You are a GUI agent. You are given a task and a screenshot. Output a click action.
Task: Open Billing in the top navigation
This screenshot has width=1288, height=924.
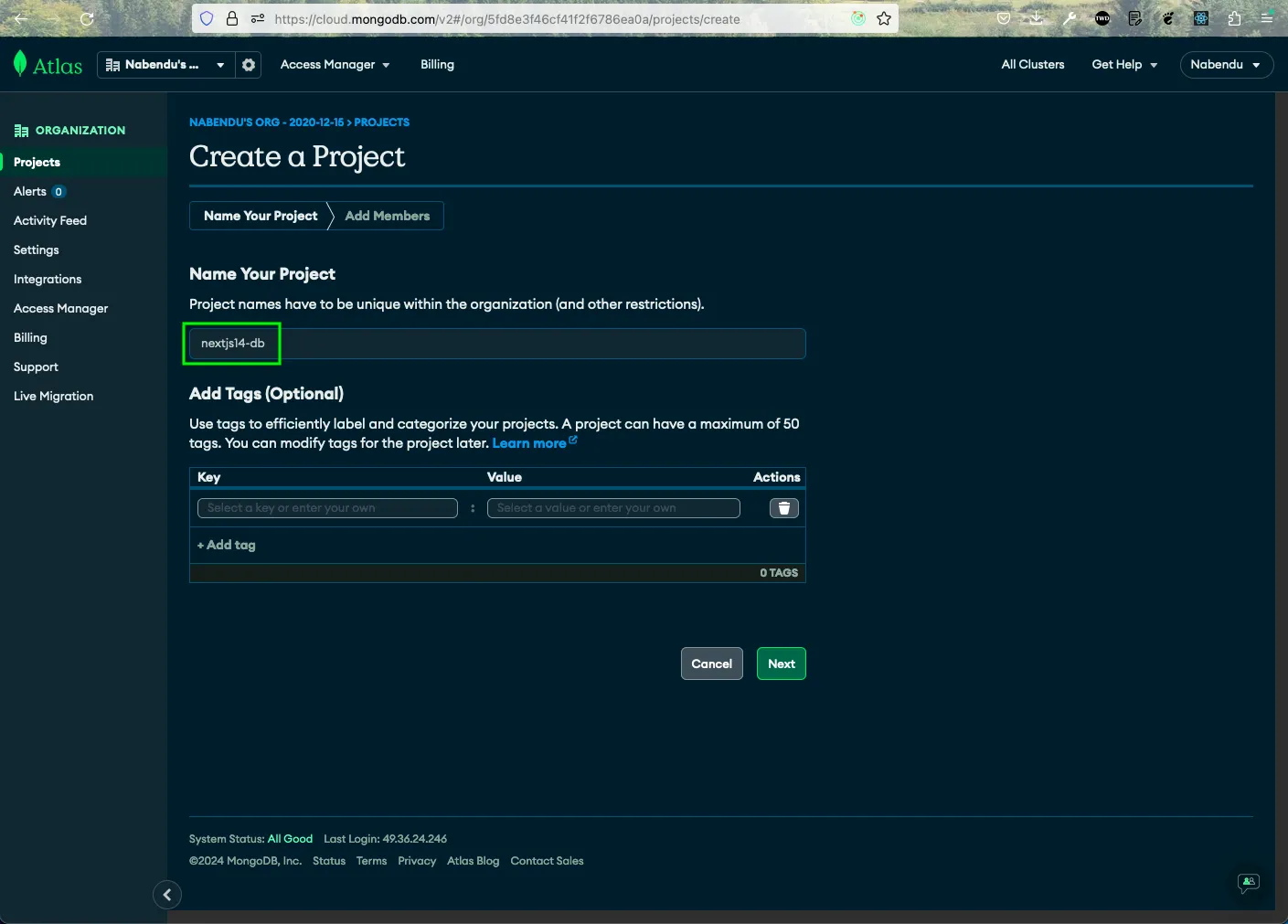point(437,65)
